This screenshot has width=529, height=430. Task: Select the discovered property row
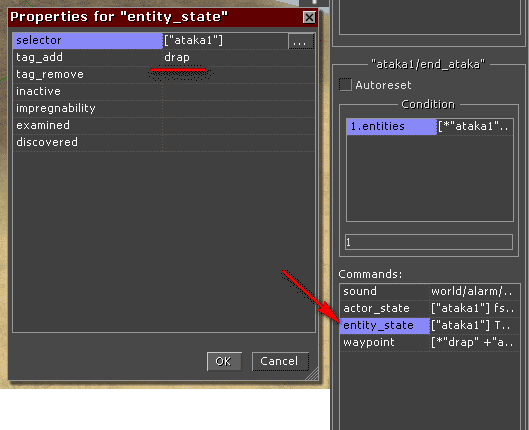tap(164, 142)
